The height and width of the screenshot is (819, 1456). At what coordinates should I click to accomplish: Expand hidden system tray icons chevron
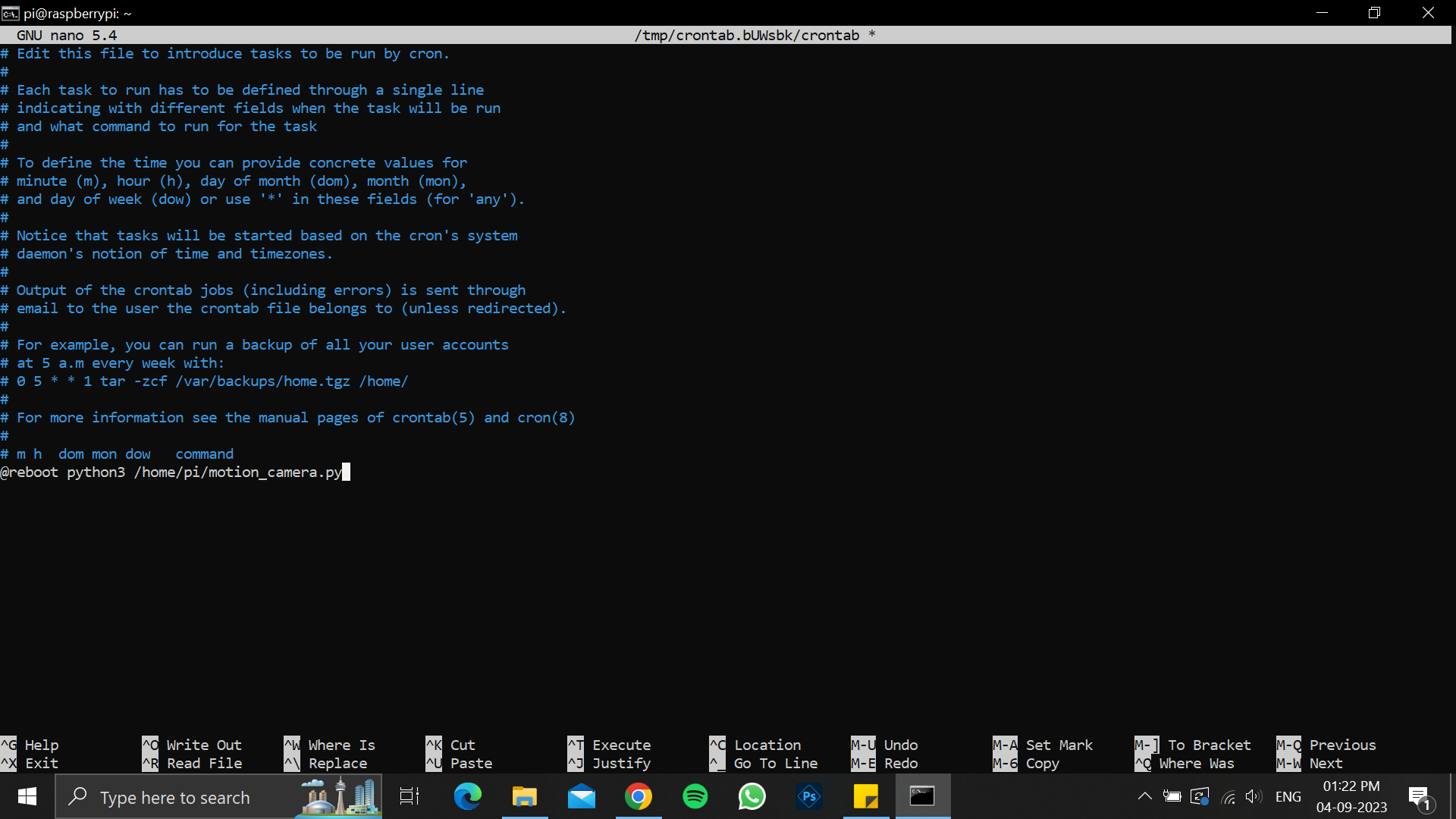coord(1145,796)
